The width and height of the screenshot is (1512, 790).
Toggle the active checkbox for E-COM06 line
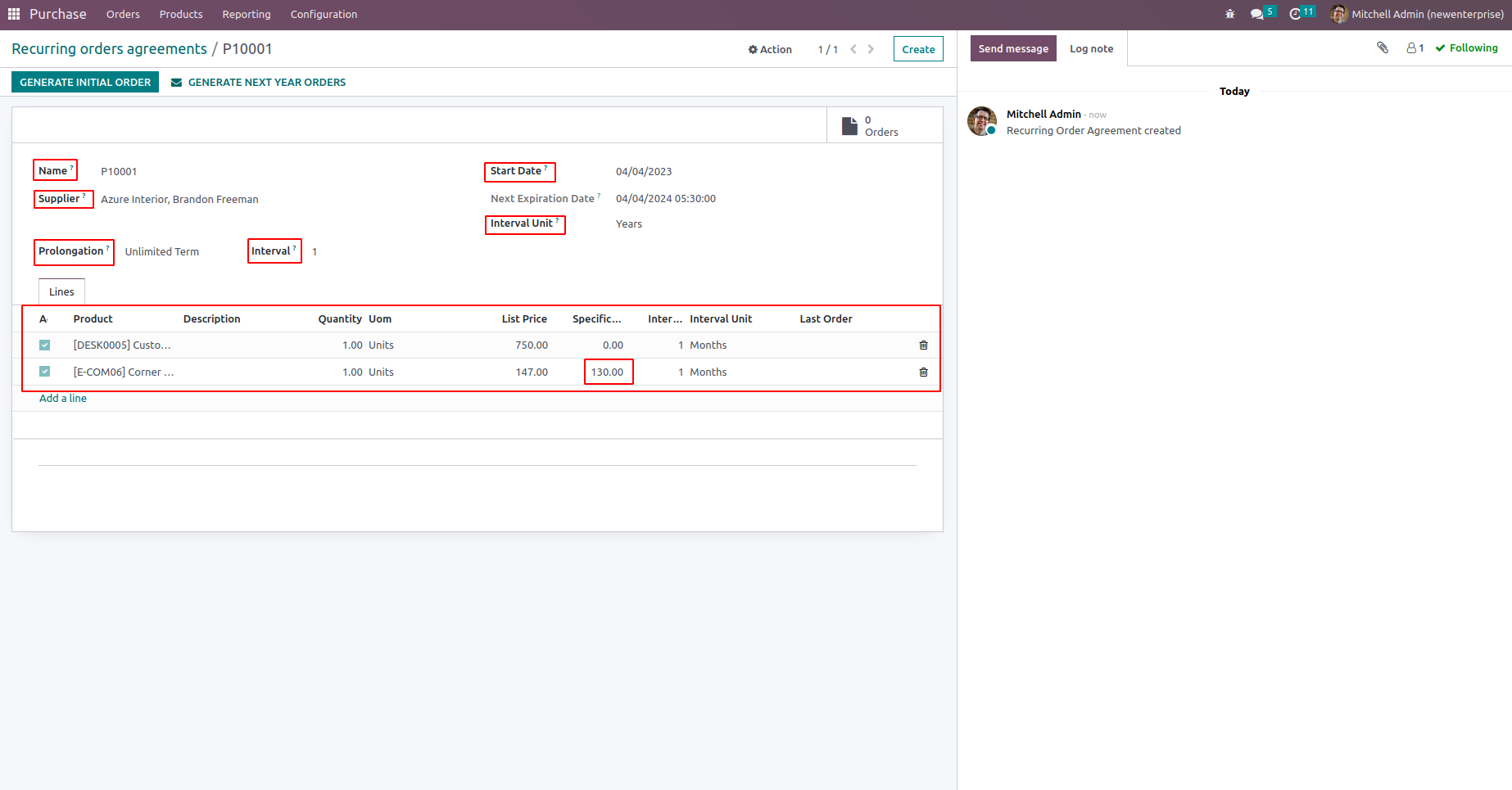tap(45, 372)
